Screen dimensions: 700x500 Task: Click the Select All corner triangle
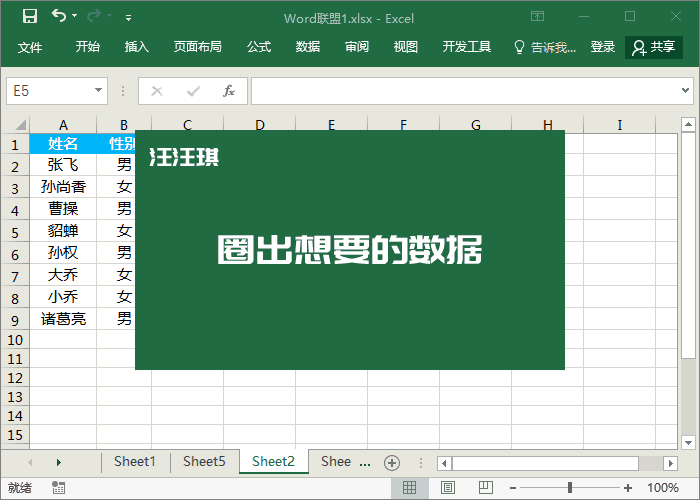[x=21, y=125]
